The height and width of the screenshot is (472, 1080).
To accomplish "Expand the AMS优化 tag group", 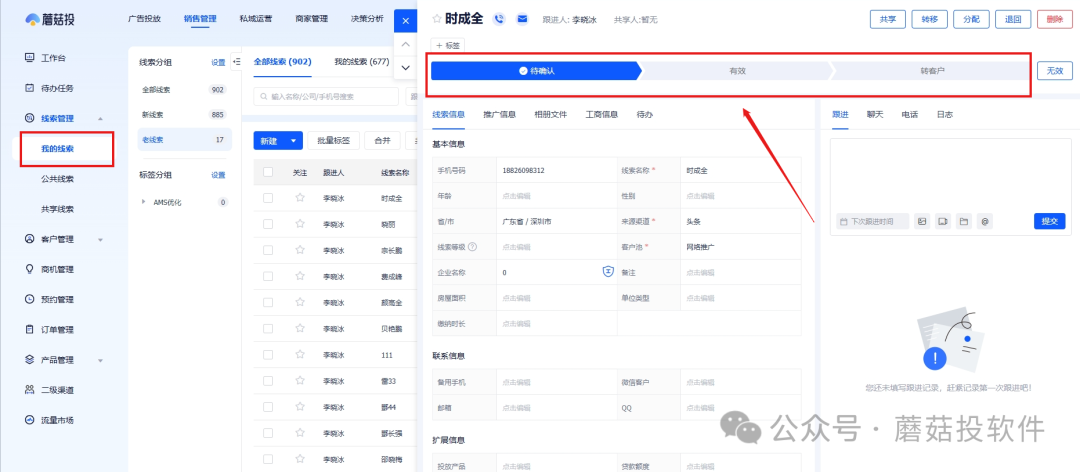I will point(143,202).
